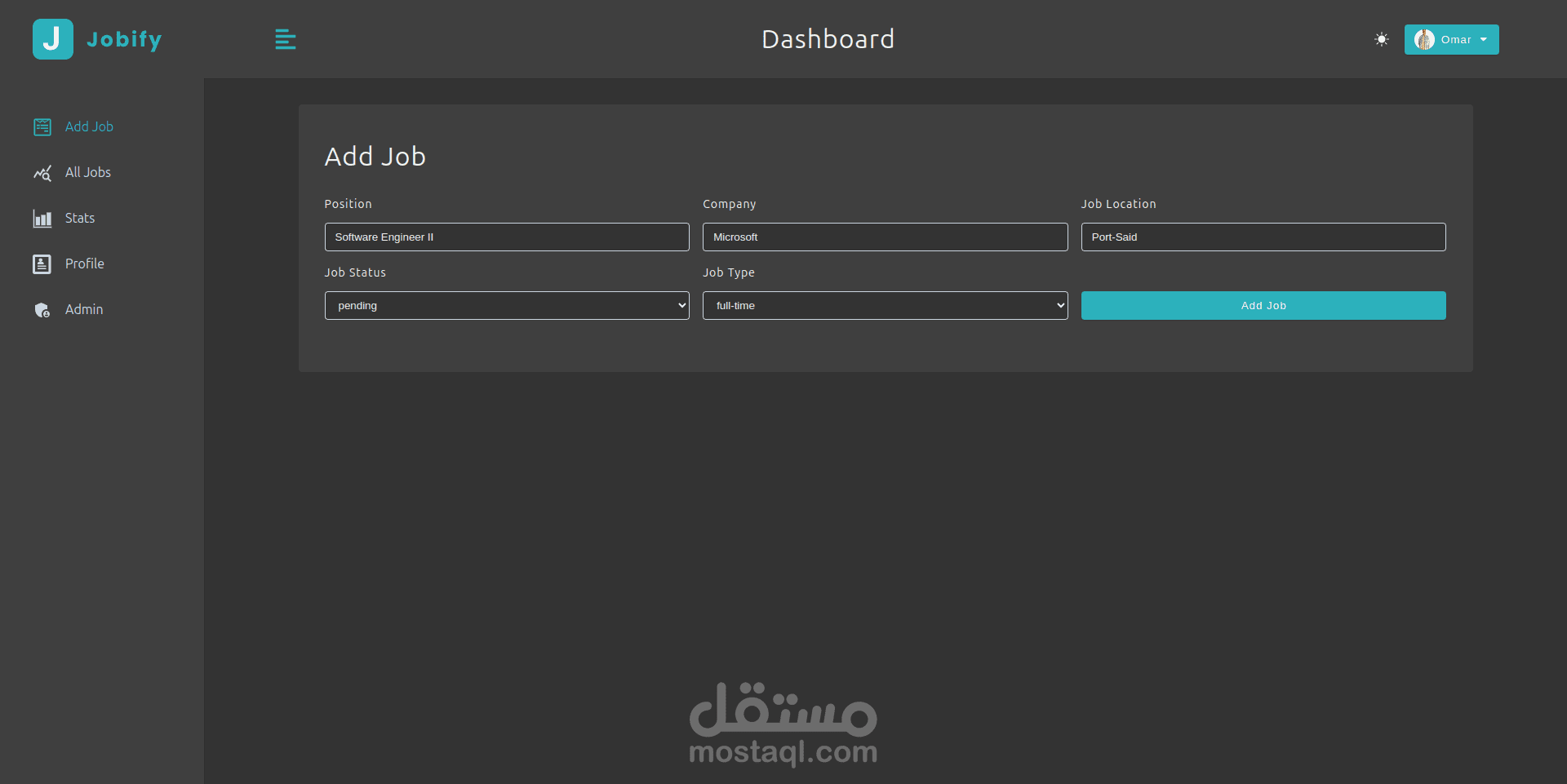Submit with the teal Add Job button
Image resolution: width=1567 pixels, height=784 pixels.
(x=1263, y=305)
